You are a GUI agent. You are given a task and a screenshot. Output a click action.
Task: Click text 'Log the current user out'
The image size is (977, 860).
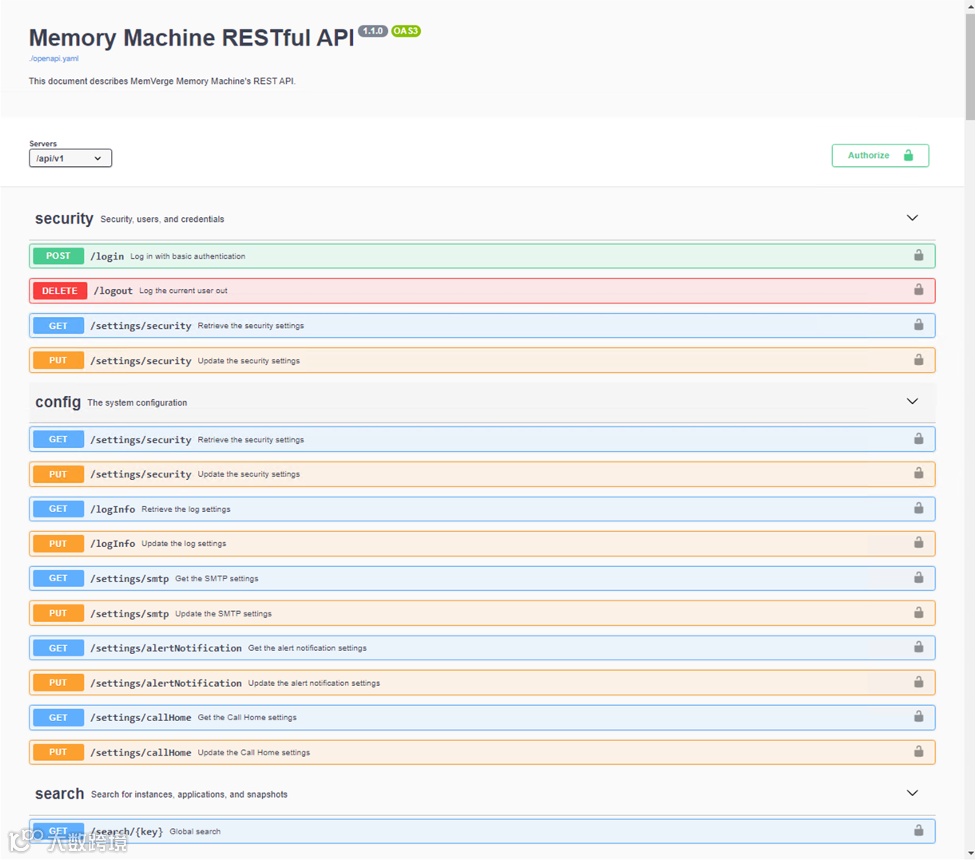(183, 290)
